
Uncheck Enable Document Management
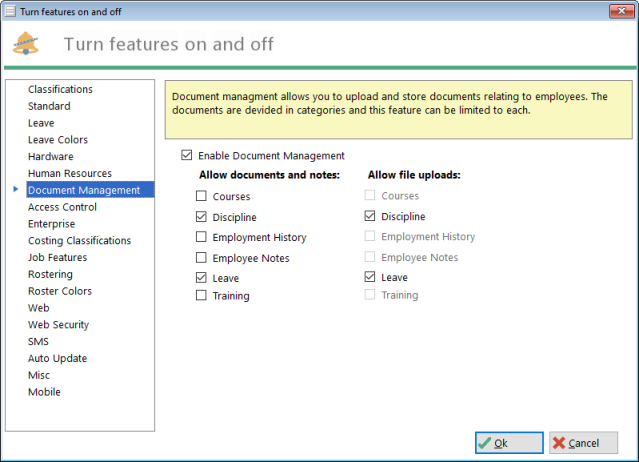click(x=187, y=155)
